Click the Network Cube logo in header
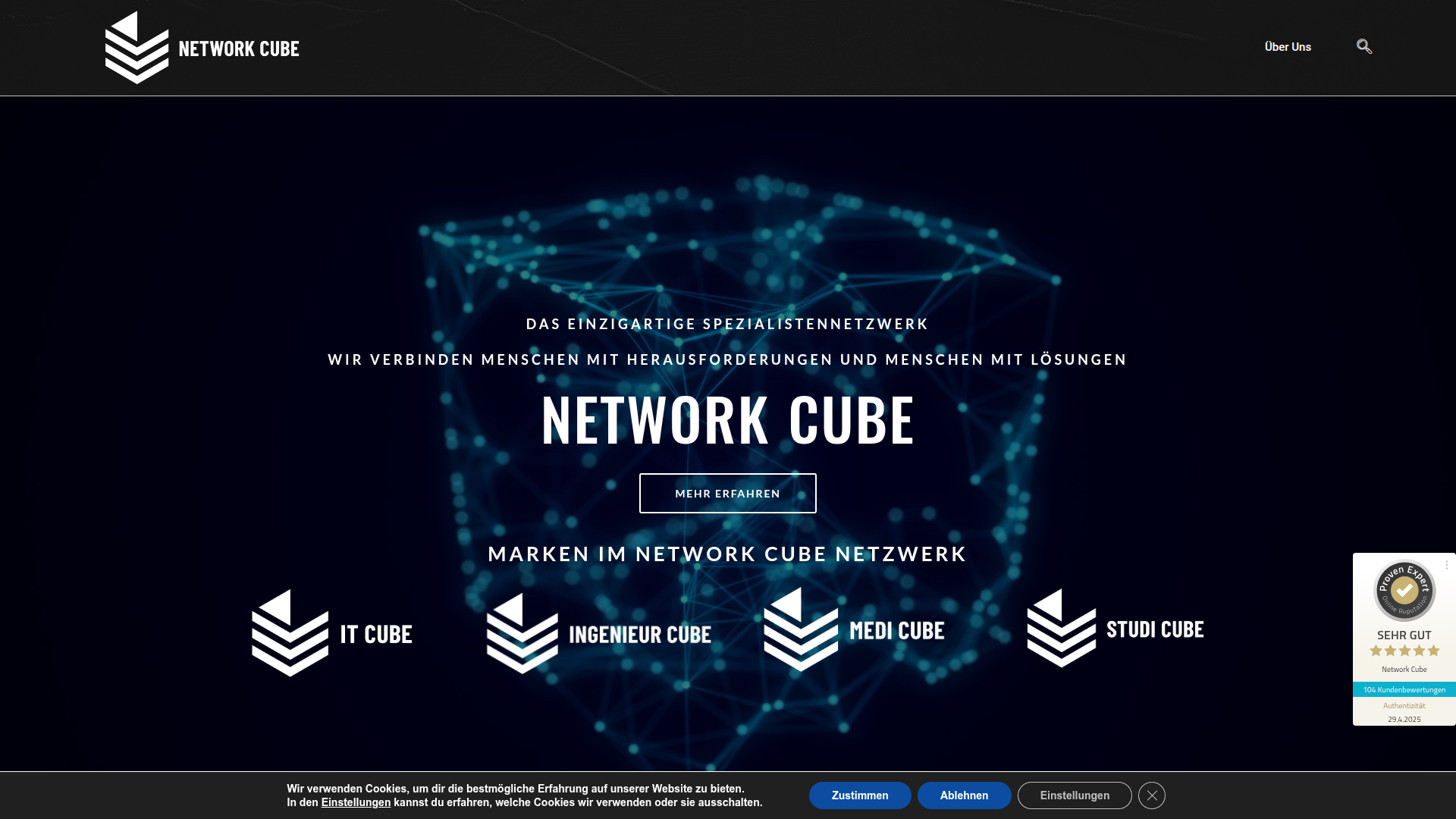The height and width of the screenshot is (819, 1456). (x=202, y=48)
